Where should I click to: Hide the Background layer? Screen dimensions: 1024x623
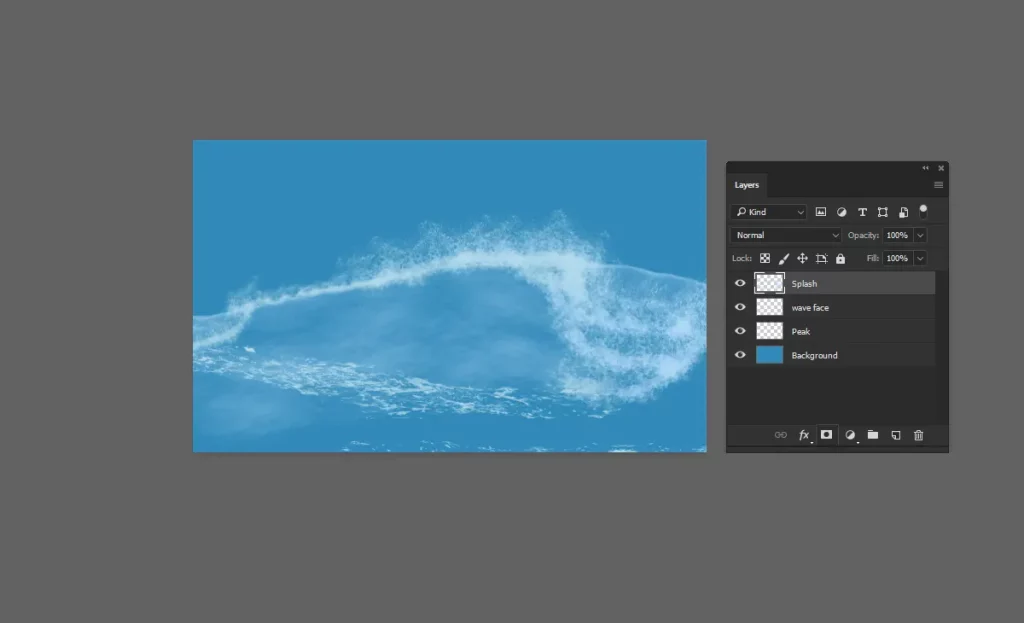click(740, 355)
